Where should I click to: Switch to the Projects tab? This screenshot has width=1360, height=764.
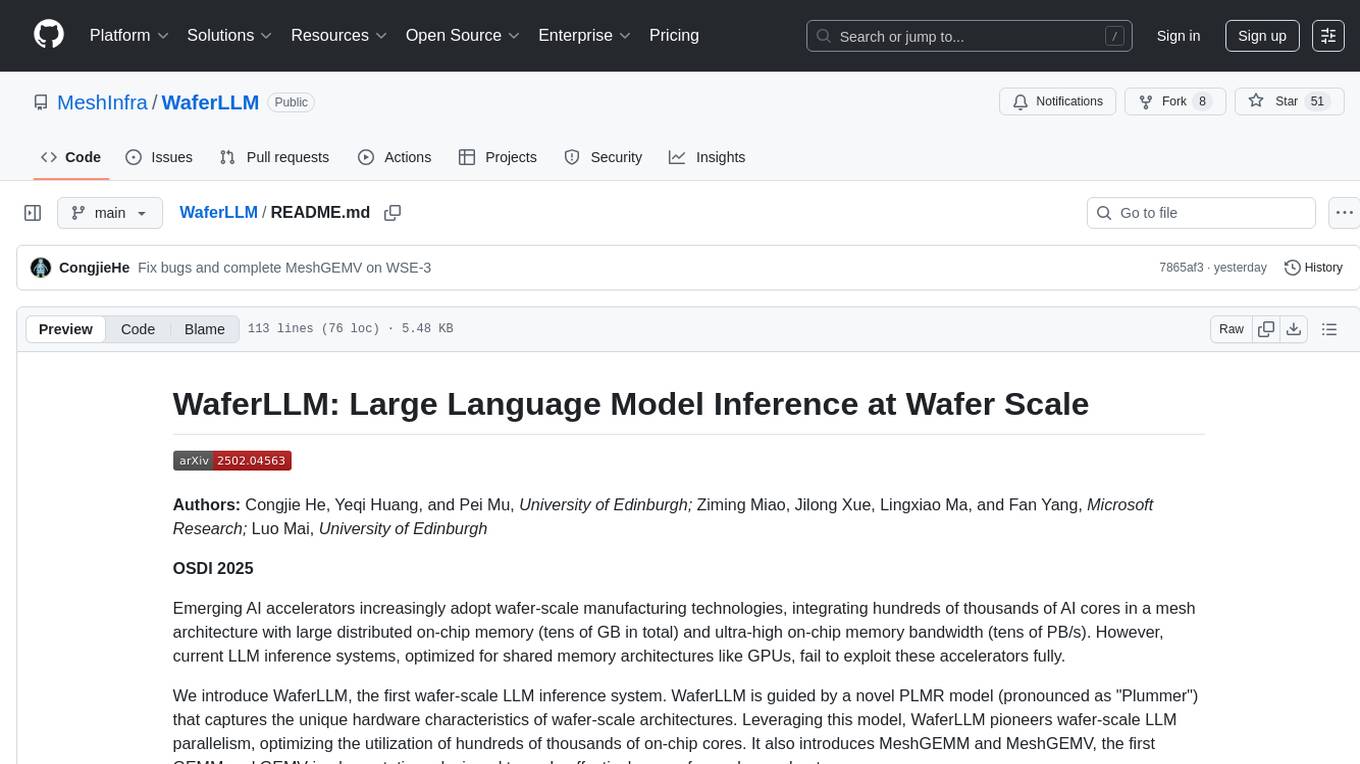[x=498, y=157]
